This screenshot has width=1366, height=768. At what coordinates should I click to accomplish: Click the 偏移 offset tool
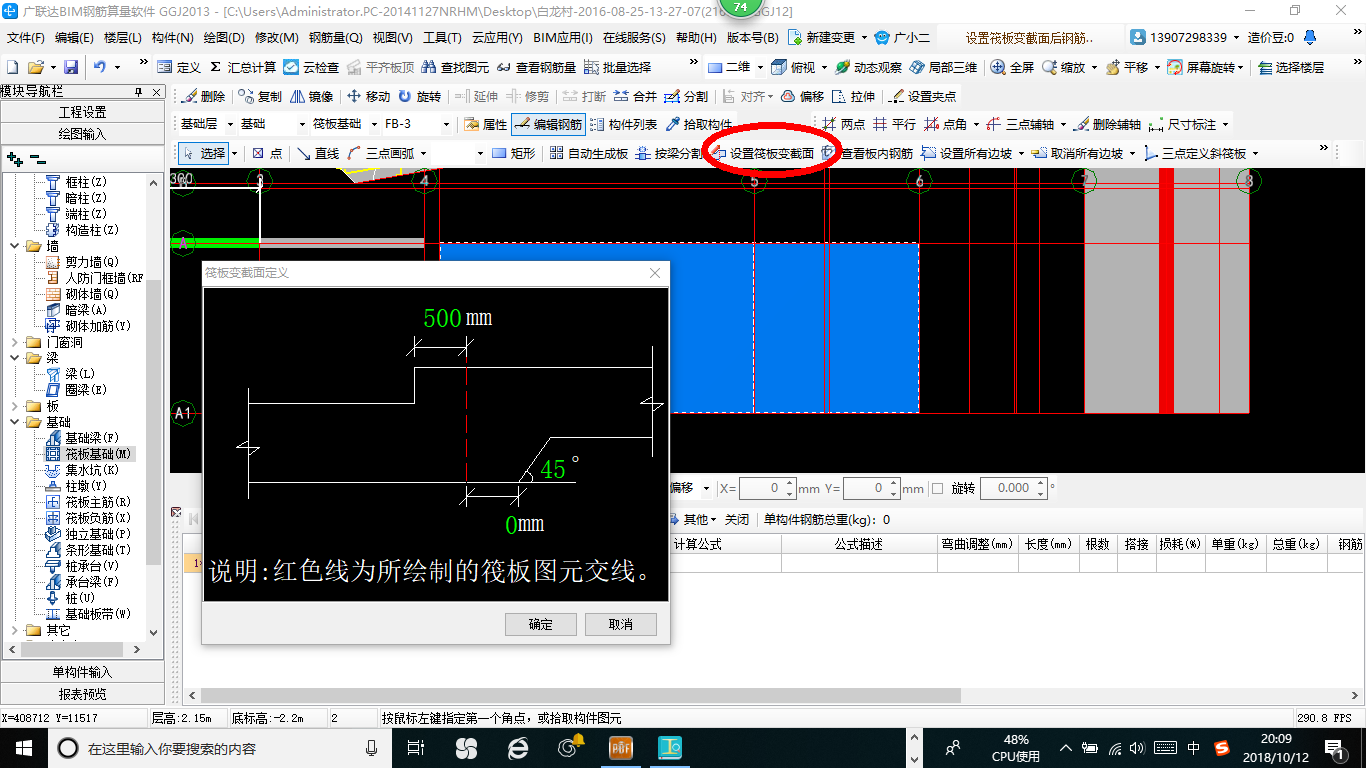802,96
